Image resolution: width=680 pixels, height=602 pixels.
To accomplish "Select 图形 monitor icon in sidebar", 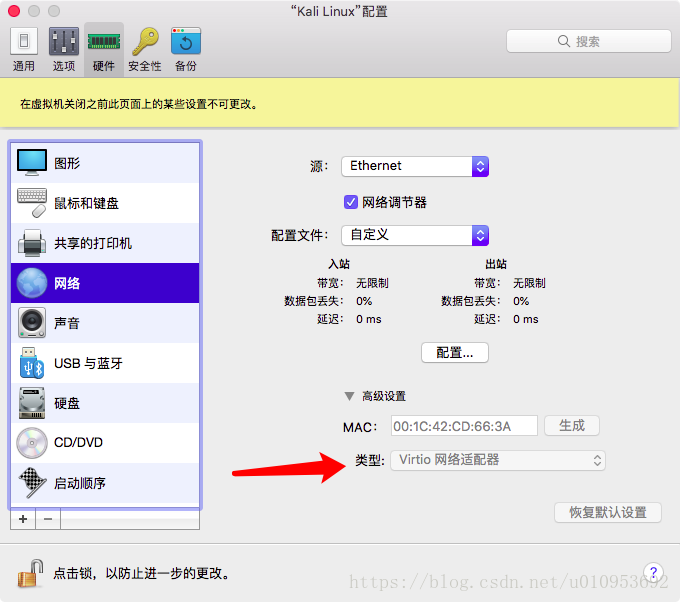I will click(x=32, y=163).
